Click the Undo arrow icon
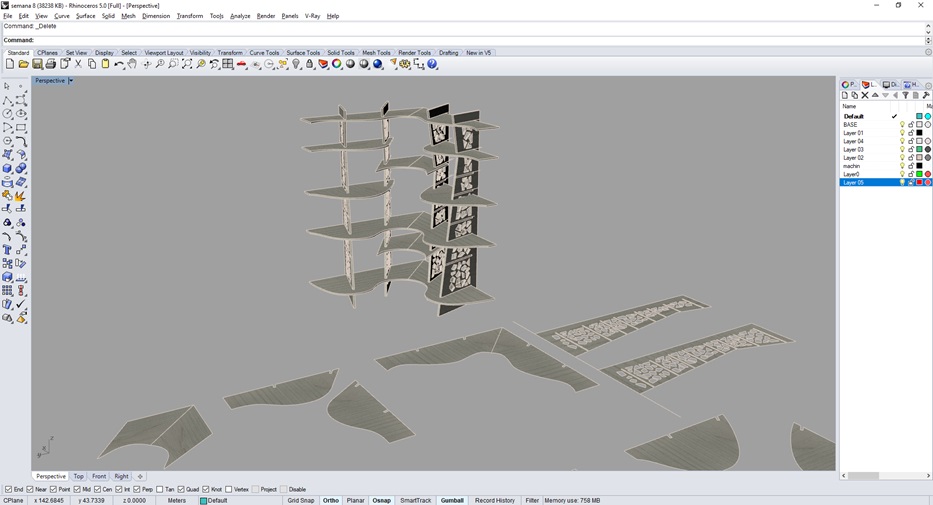 click(x=119, y=64)
